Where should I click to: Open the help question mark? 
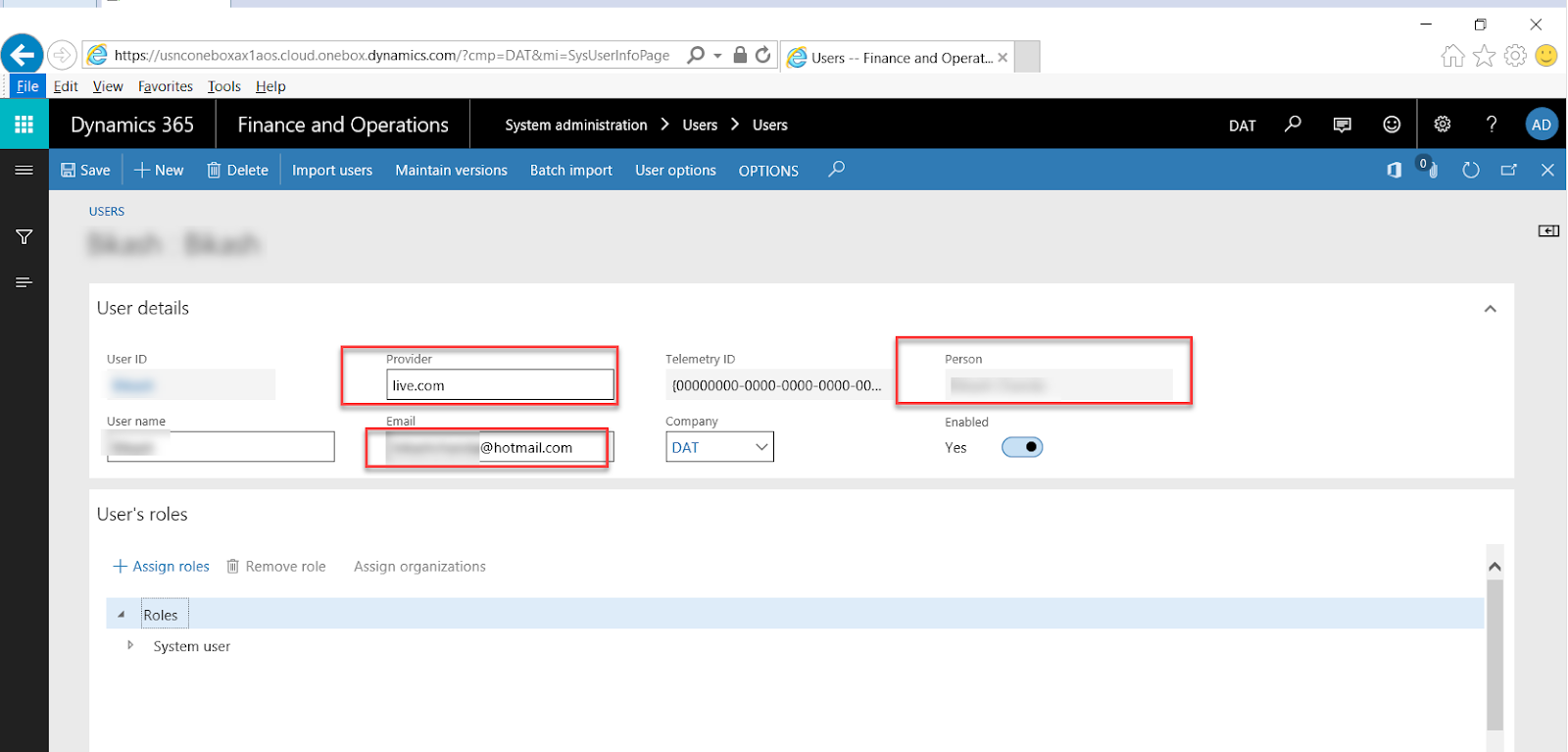1492,125
